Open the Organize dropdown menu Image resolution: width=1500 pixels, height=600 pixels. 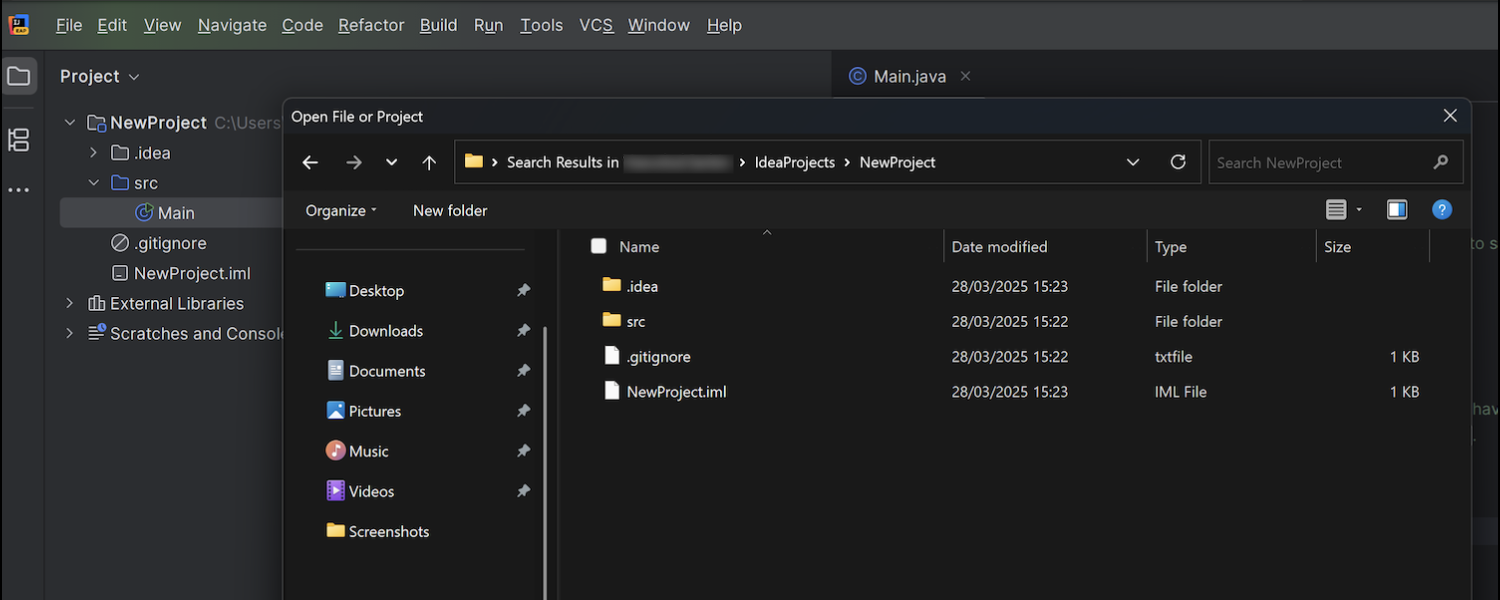pyautogui.click(x=341, y=210)
